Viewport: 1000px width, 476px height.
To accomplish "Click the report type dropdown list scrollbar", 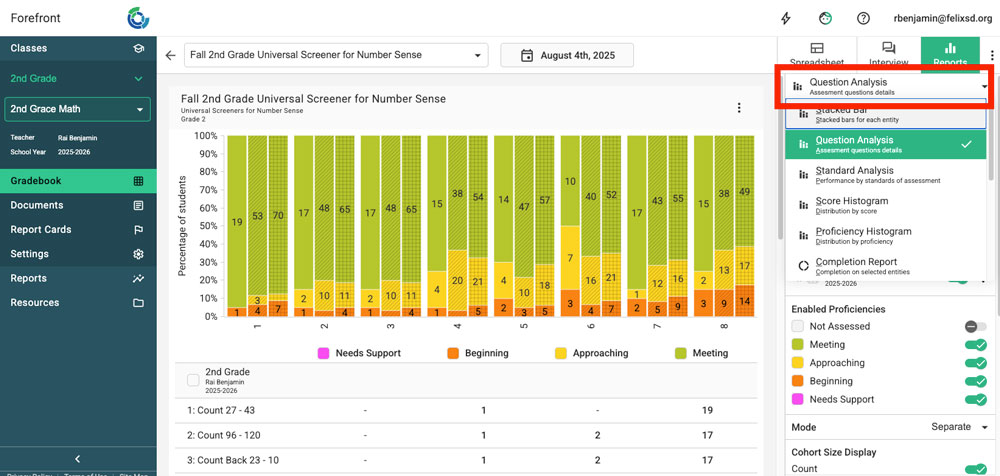I will (x=990, y=138).
